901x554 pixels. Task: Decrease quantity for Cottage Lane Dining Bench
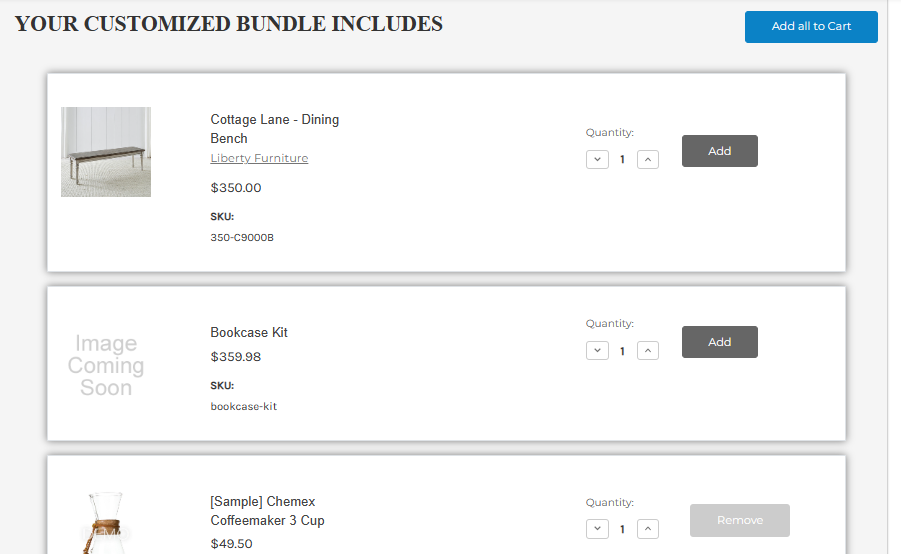[597, 159]
